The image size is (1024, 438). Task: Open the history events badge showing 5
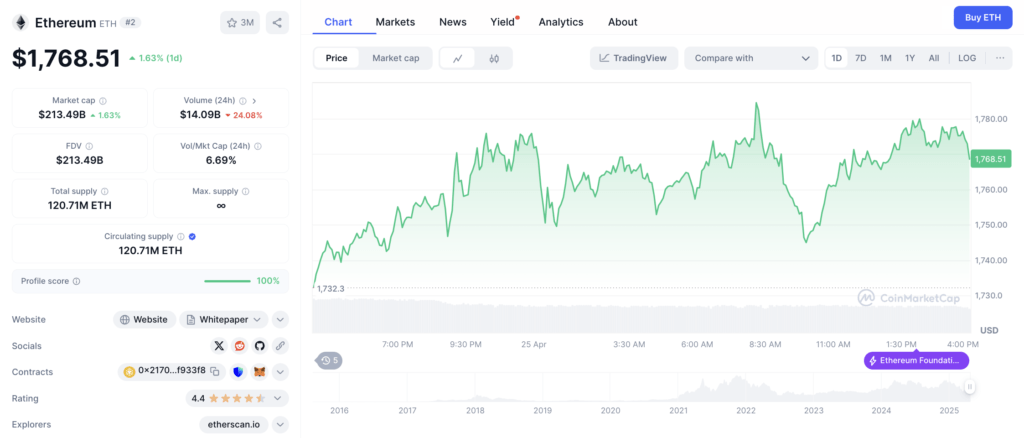pyautogui.click(x=329, y=360)
